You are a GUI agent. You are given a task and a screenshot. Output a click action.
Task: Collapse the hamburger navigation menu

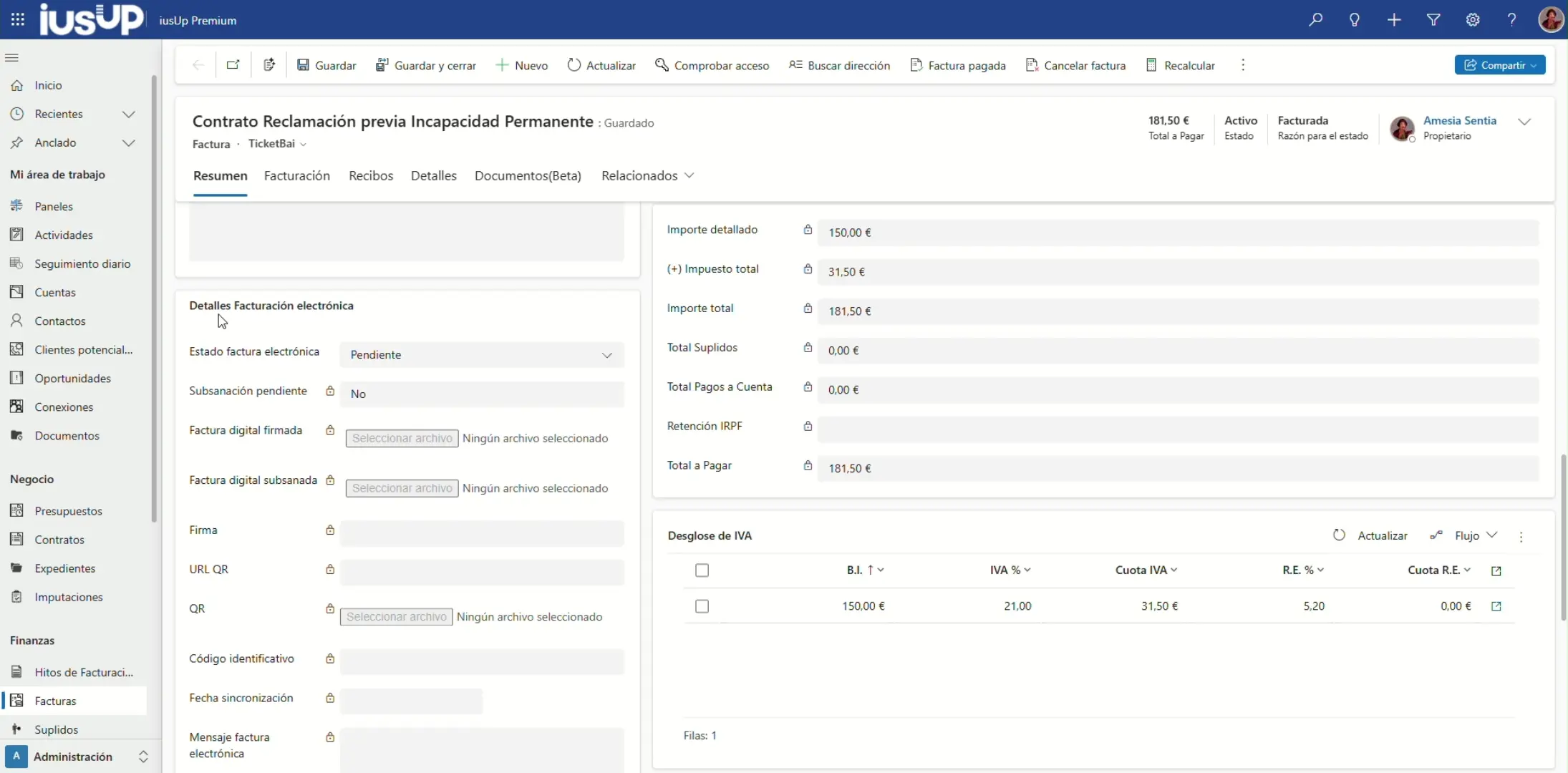(11, 57)
